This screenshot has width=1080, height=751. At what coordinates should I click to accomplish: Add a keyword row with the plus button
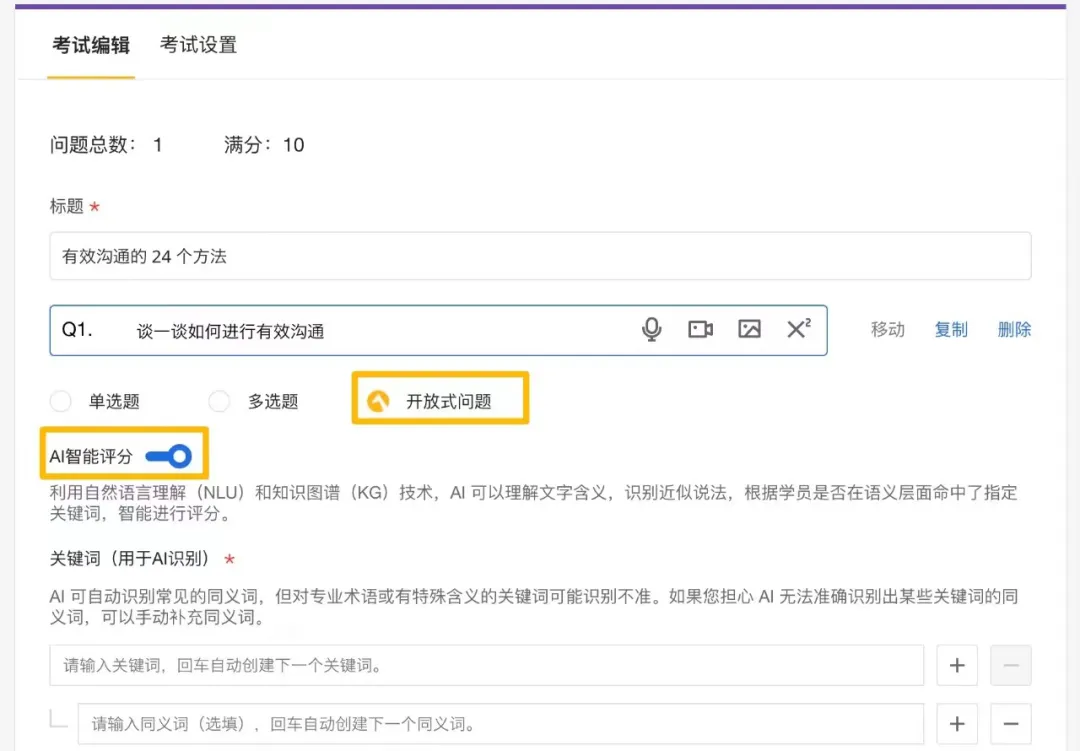(957, 665)
